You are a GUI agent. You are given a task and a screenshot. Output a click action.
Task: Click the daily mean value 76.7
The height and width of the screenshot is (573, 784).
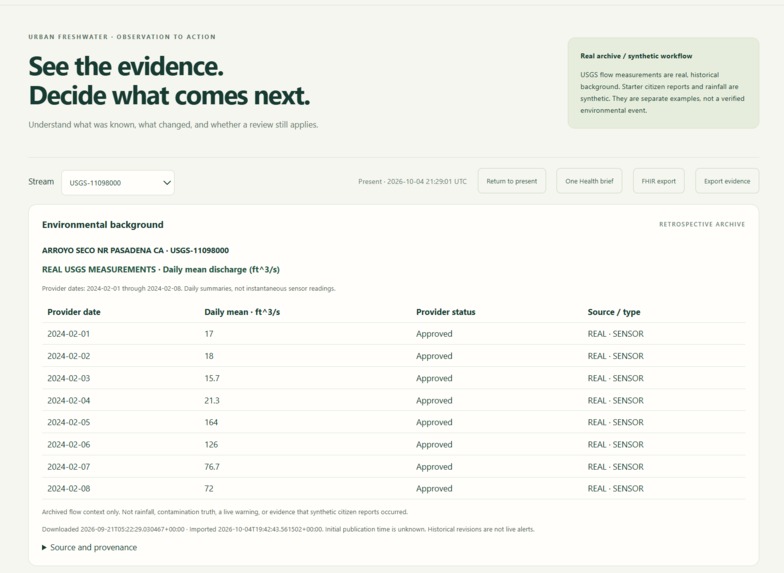(x=212, y=467)
